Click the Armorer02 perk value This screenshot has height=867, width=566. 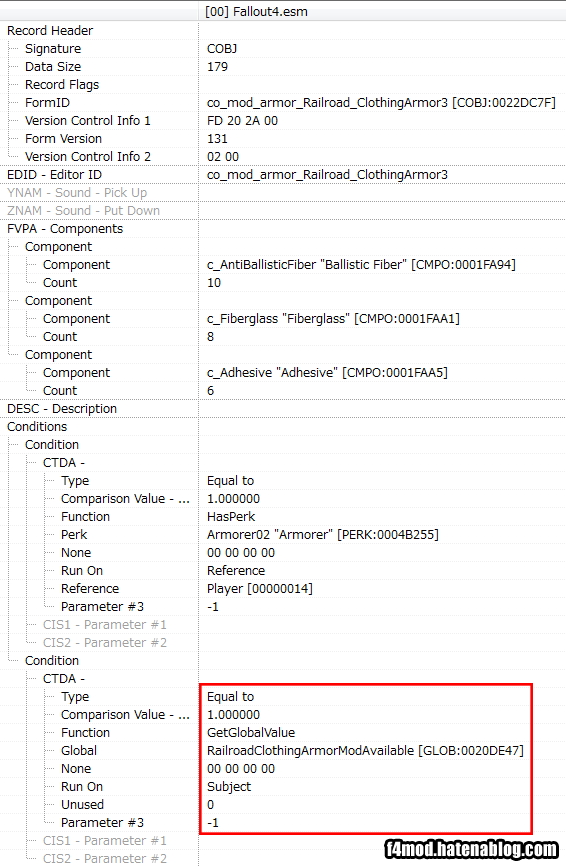click(x=323, y=535)
